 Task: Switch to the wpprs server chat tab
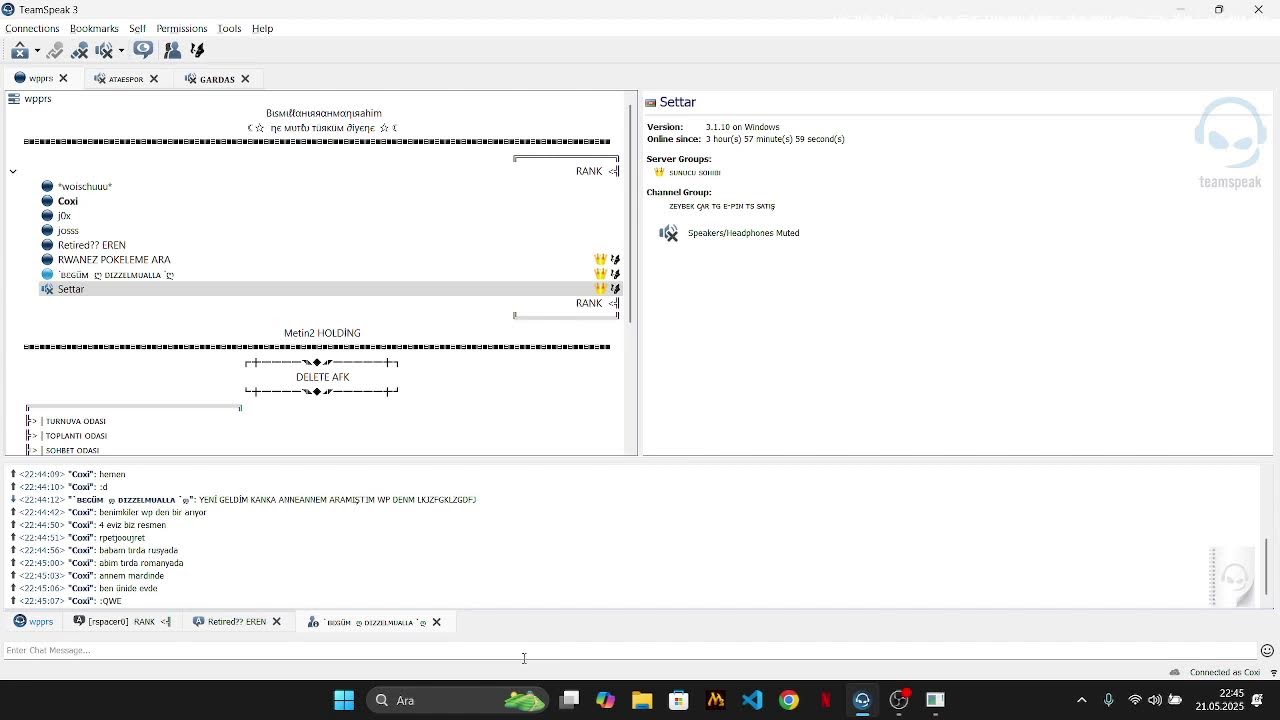click(x=33, y=622)
